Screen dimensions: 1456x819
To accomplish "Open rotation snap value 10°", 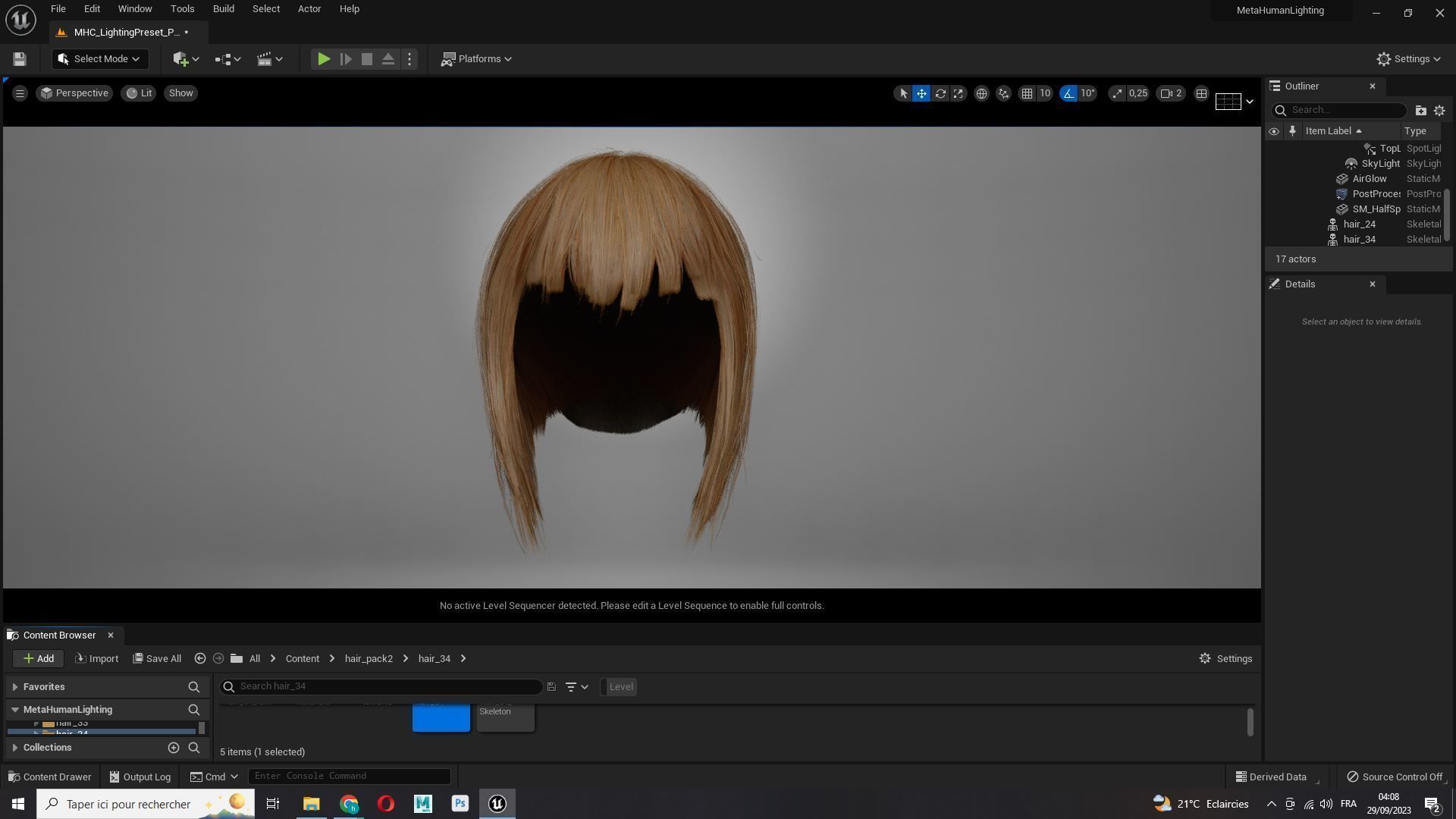I will pos(1088,93).
